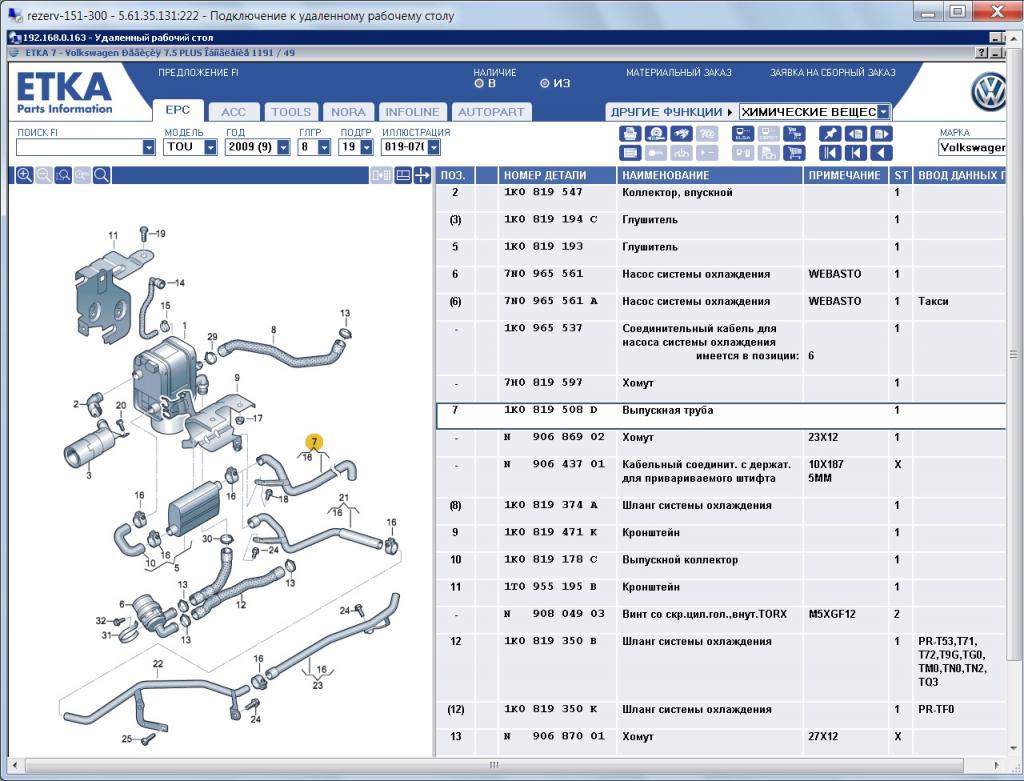Click 'Соединительный кабель для' part name
Image resolution: width=1024 pixels, height=781 pixels.
[699, 328]
